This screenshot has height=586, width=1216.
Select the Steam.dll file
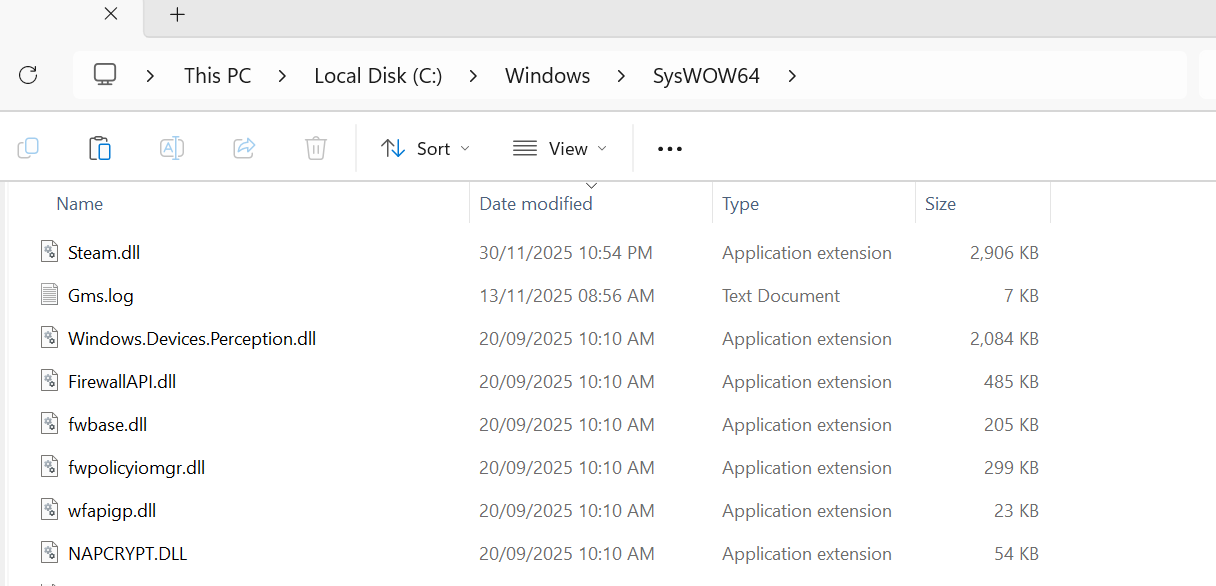point(104,253)
